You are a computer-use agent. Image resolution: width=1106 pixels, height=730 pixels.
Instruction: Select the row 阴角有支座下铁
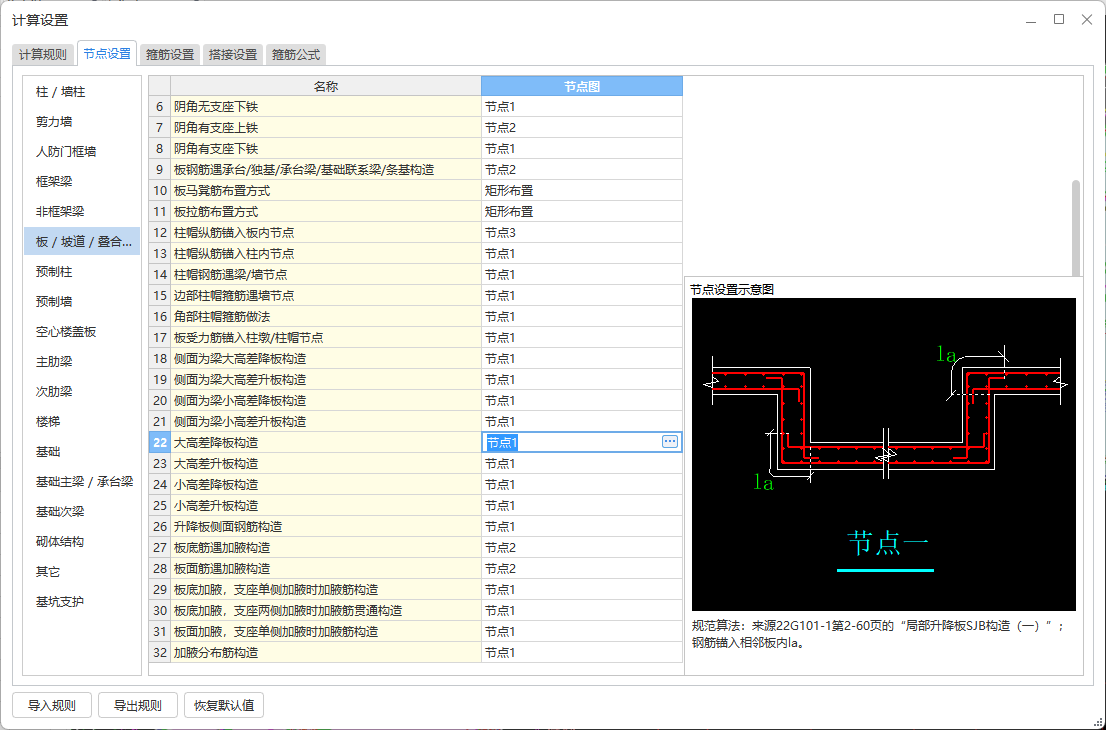[415, 149]
